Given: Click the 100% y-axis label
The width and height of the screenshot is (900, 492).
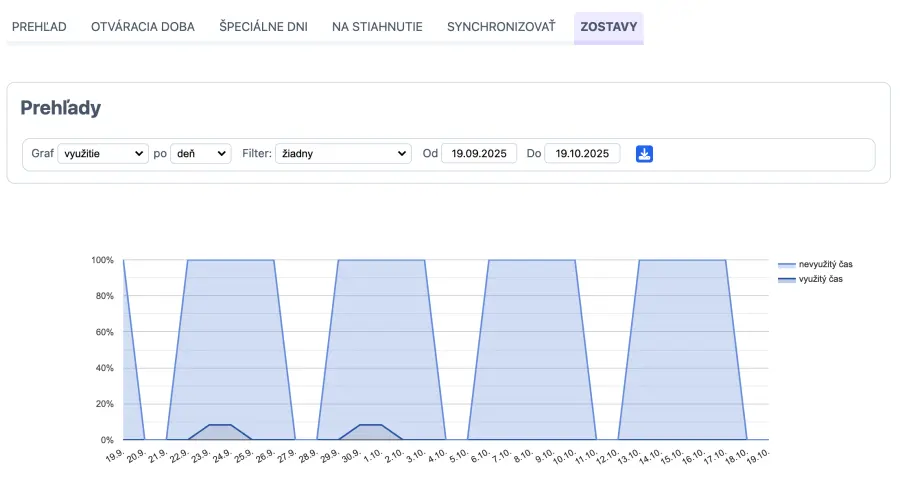Looking at the screenshot, I should click(x=102, y=260).
